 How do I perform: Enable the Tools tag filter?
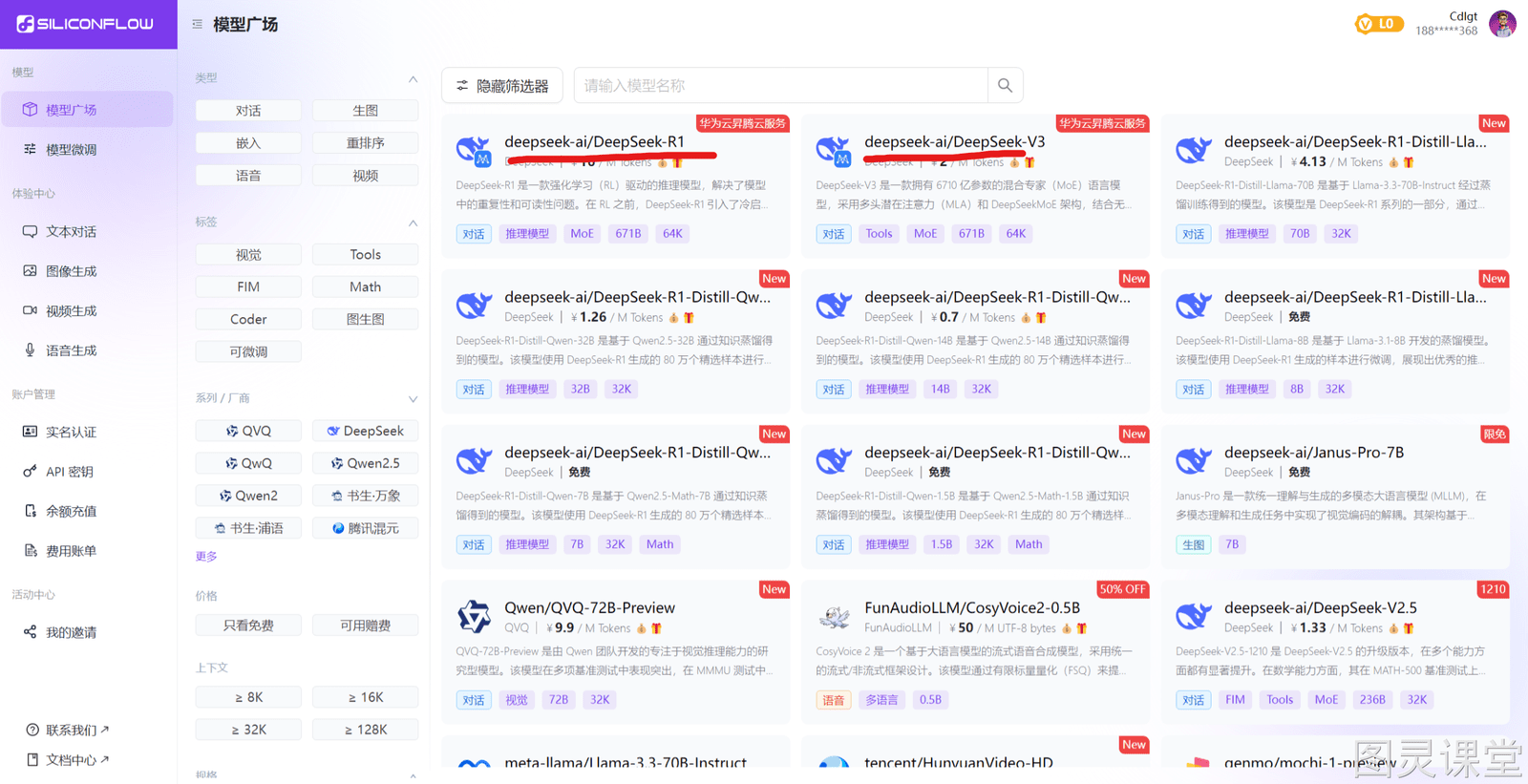365,255
